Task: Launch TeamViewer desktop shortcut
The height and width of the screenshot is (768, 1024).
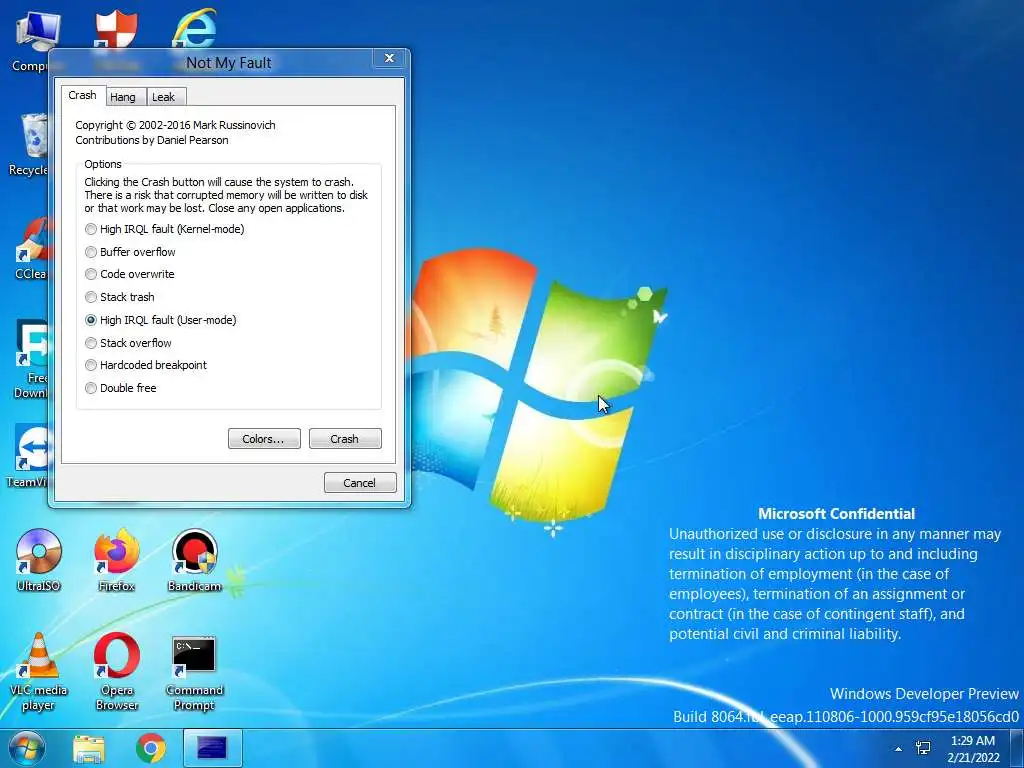Action: (x=27, y=456)
